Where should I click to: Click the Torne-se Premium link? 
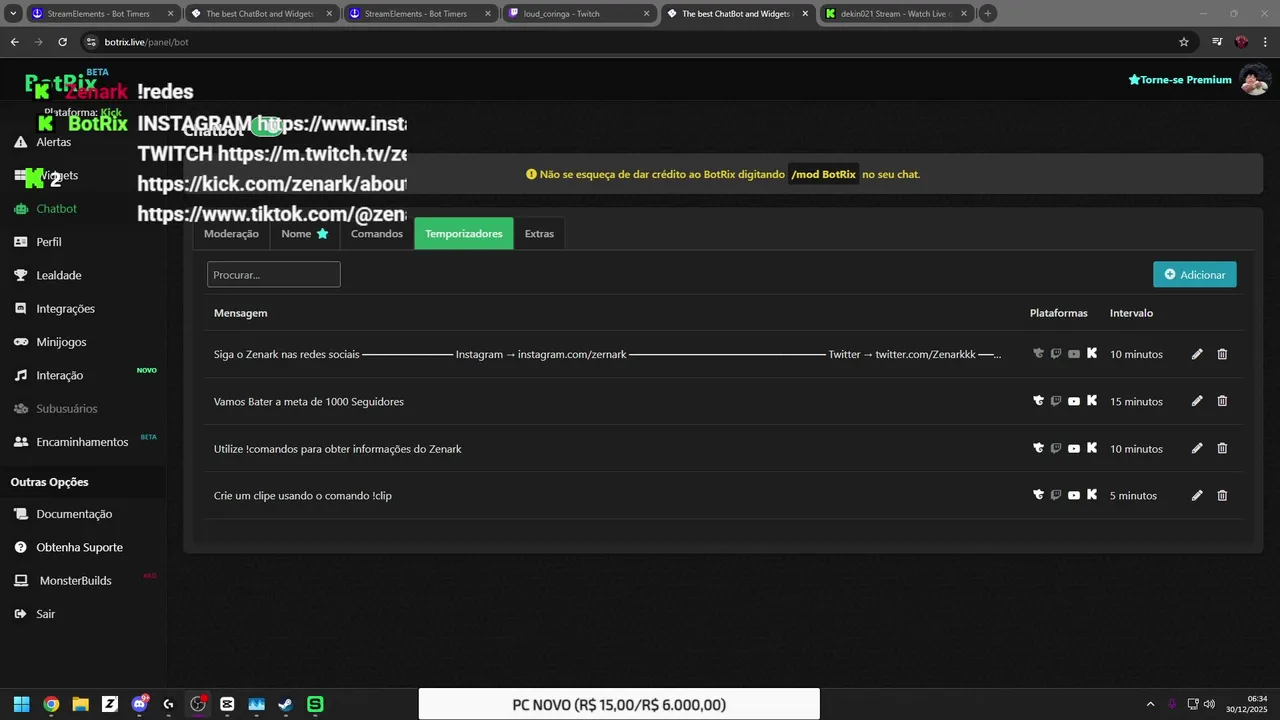click(1180, 79)
